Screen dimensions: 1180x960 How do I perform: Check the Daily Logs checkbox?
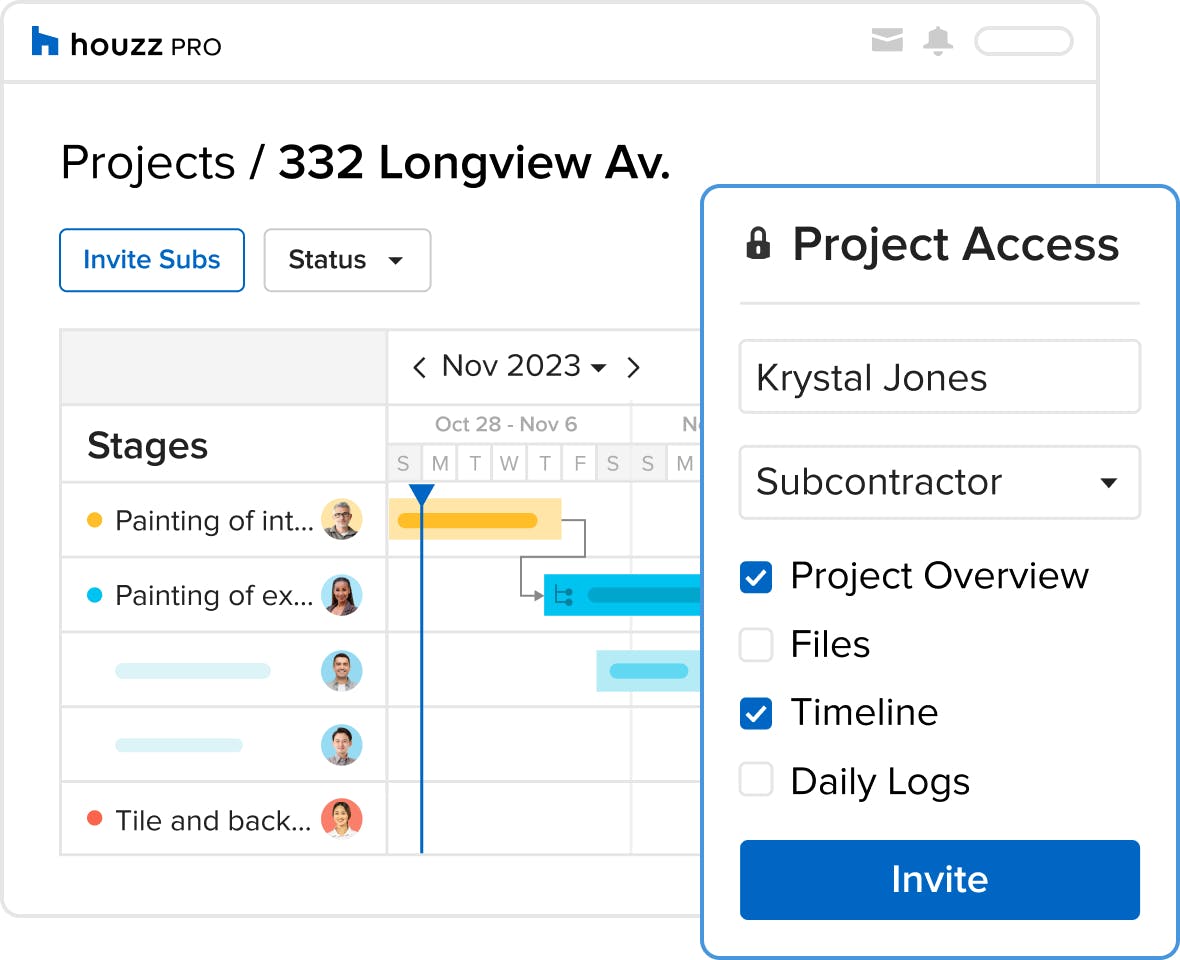coord(756,781)
